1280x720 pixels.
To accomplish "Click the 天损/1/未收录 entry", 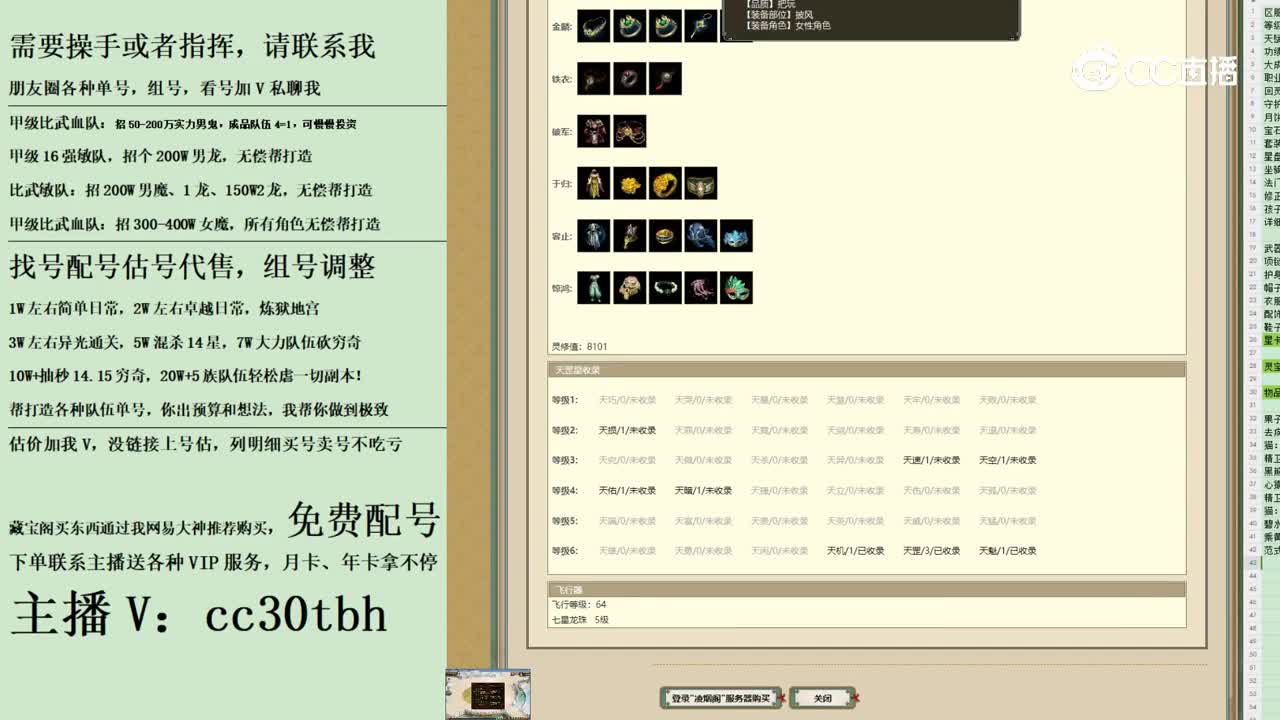I will point(627,430).
